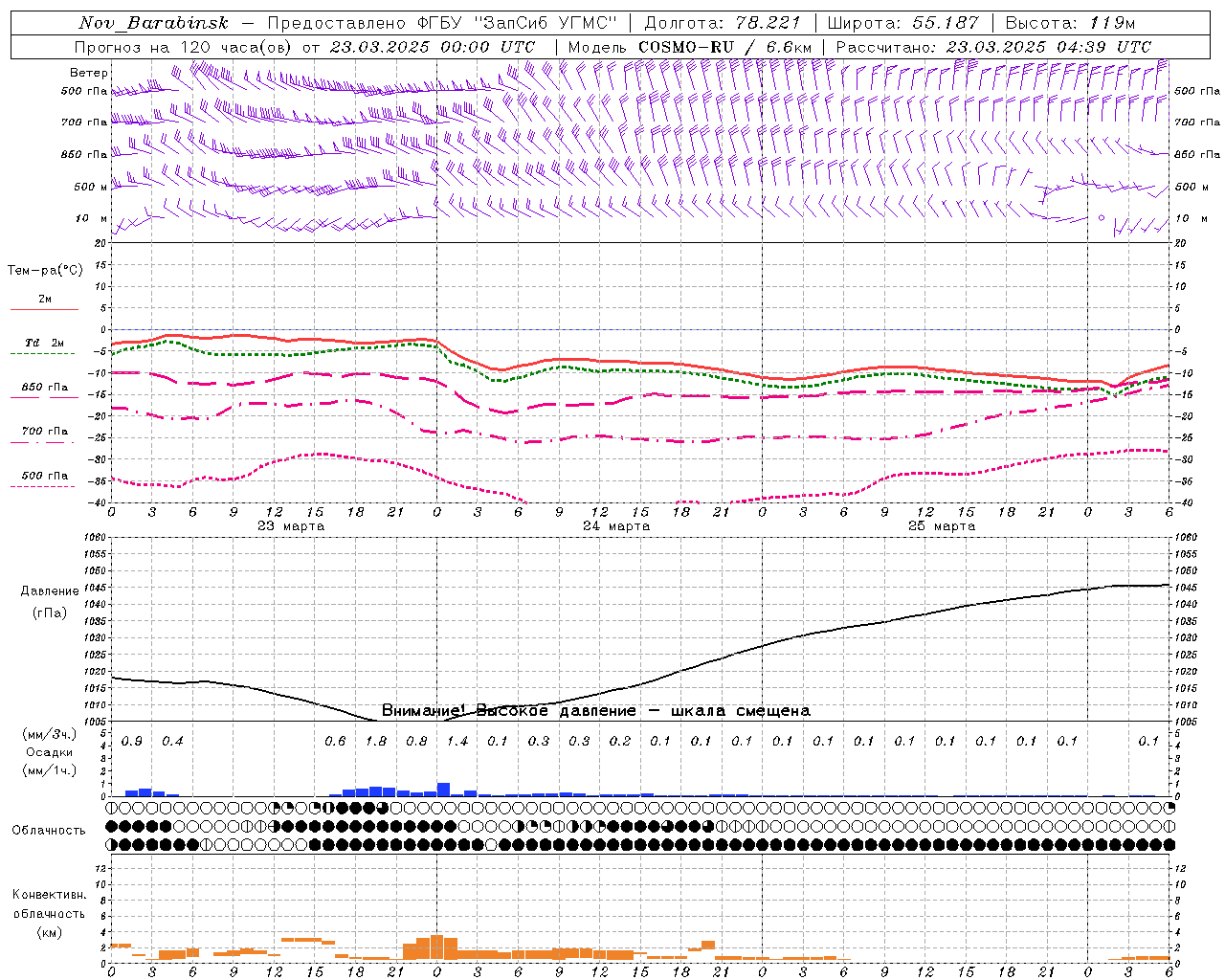
Task: Click the '(гПа)' pressure unit label
Action: click(x=50, y=613)
